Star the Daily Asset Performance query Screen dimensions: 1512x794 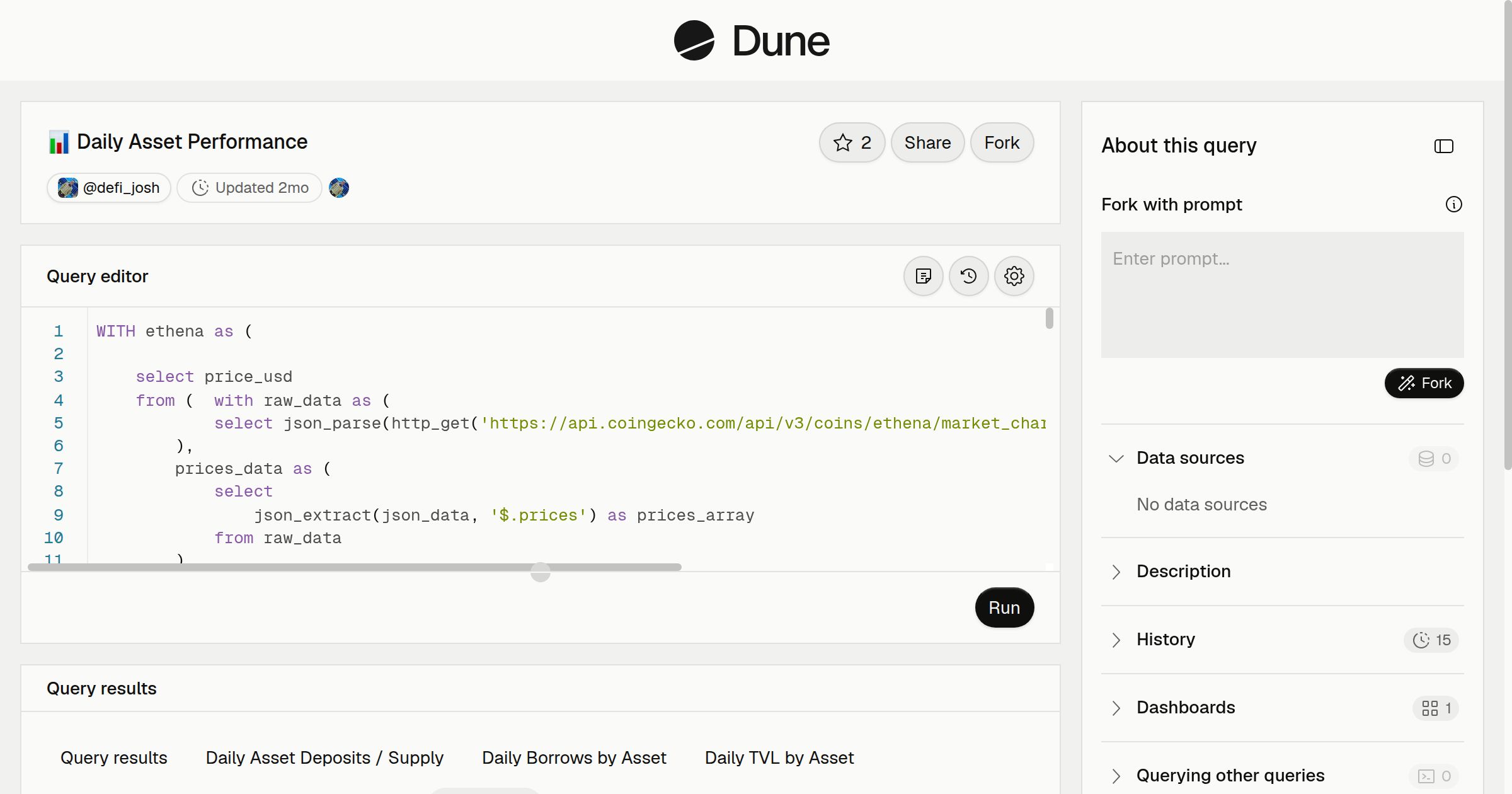point(852,142)
